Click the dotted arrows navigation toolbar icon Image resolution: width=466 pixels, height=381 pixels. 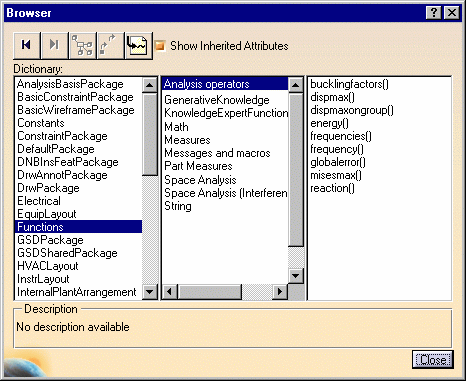click(x=110, y=45)
